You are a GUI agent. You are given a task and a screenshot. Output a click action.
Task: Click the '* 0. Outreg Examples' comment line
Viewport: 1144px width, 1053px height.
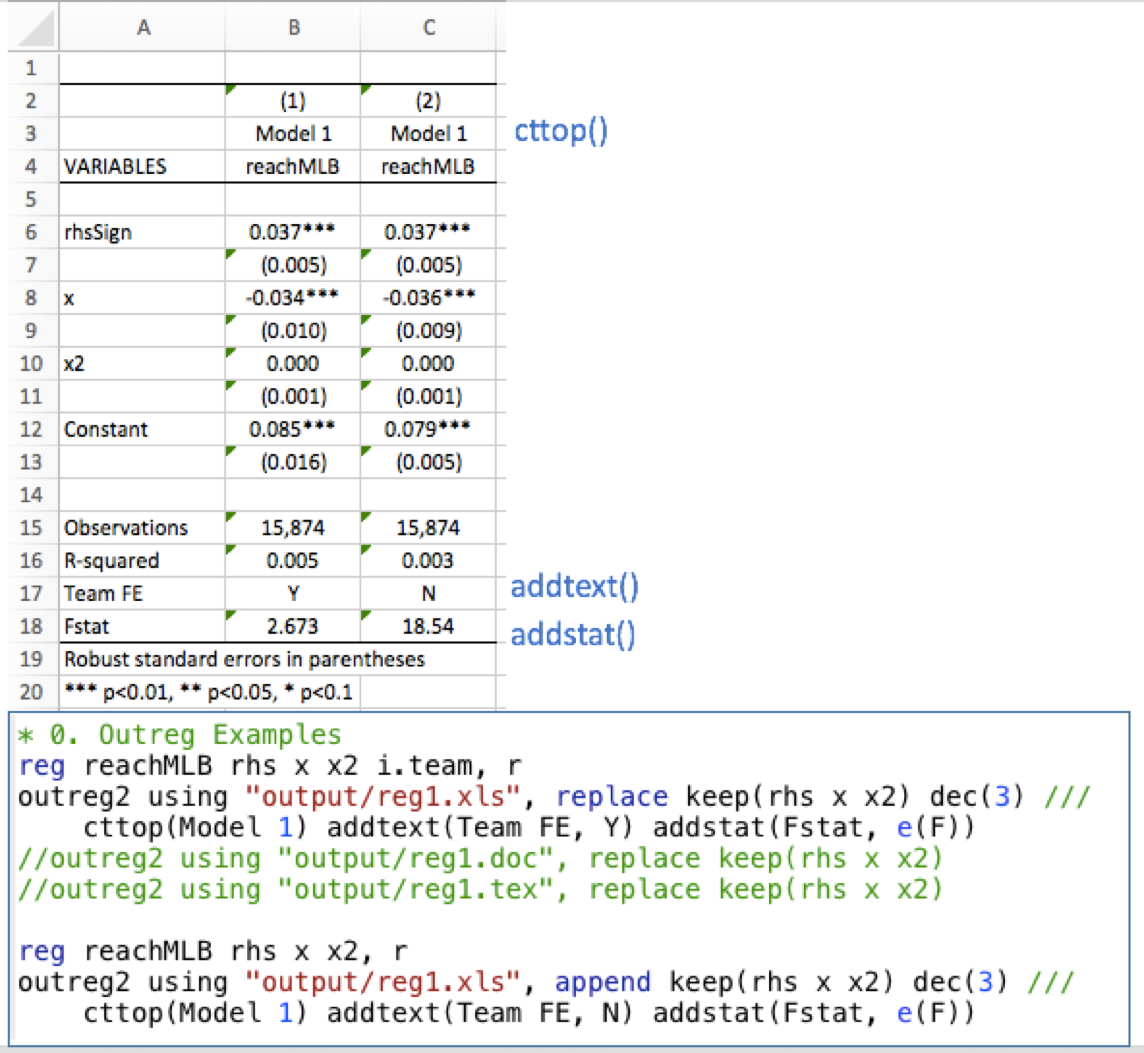179,734
